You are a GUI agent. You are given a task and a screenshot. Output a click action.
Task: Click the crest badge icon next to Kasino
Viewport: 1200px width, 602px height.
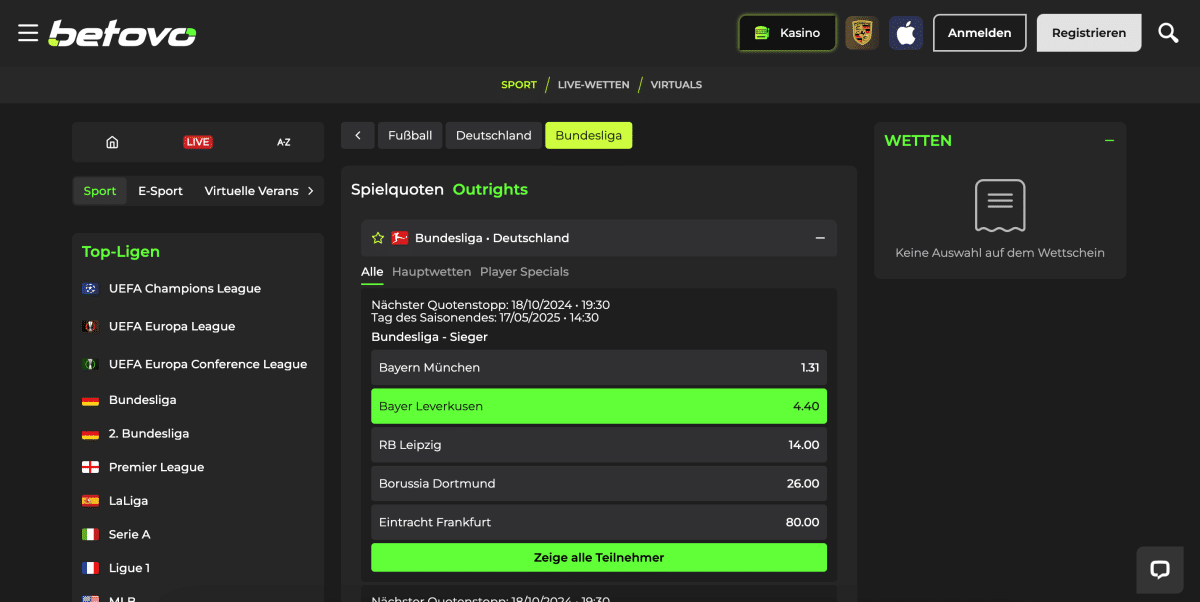(x=862, y=33)
